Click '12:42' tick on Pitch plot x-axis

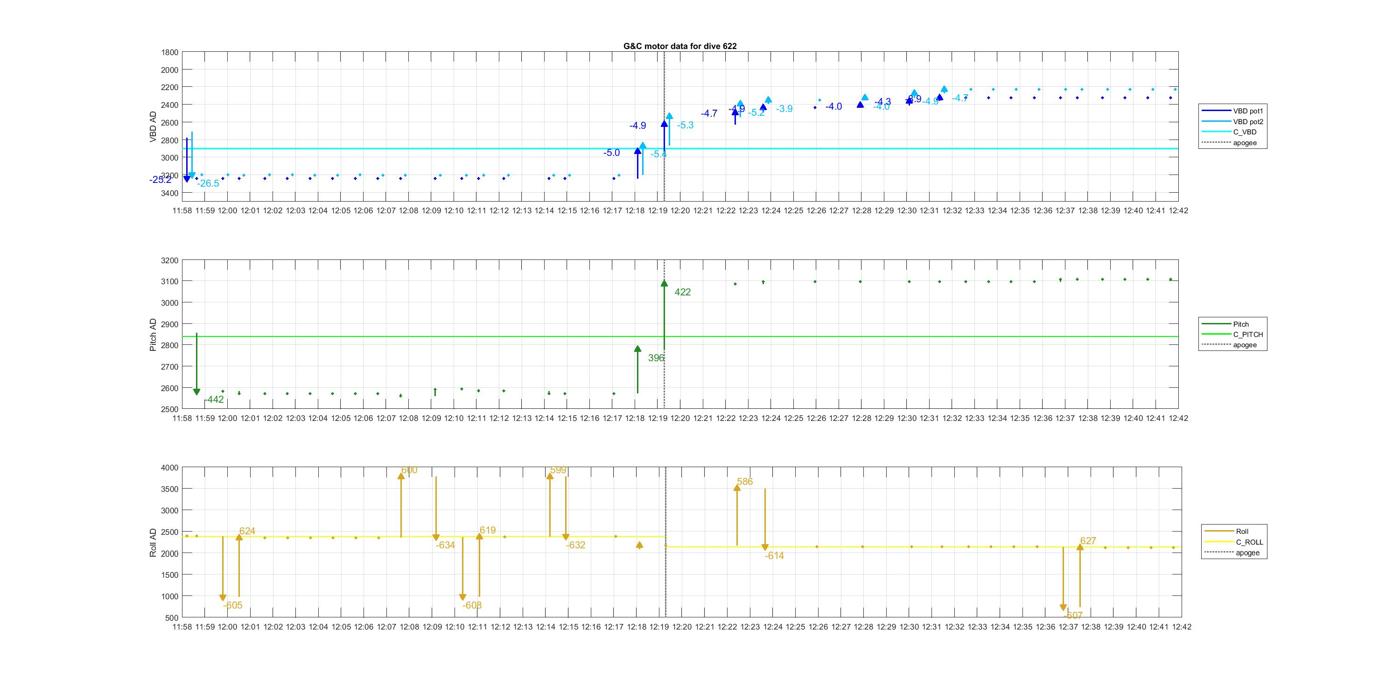[x=1178, y=419]
